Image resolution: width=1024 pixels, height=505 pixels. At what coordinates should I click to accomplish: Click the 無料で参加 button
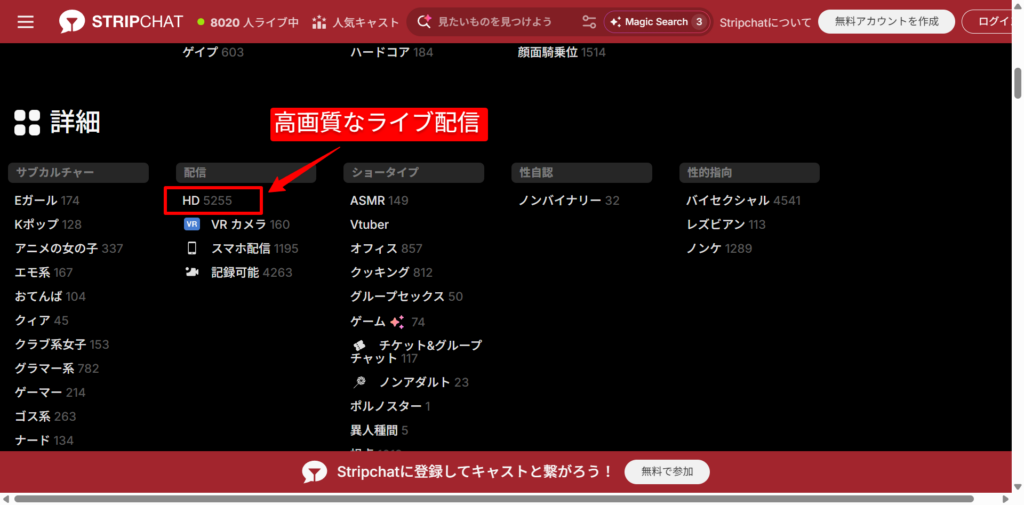[667, 471]
